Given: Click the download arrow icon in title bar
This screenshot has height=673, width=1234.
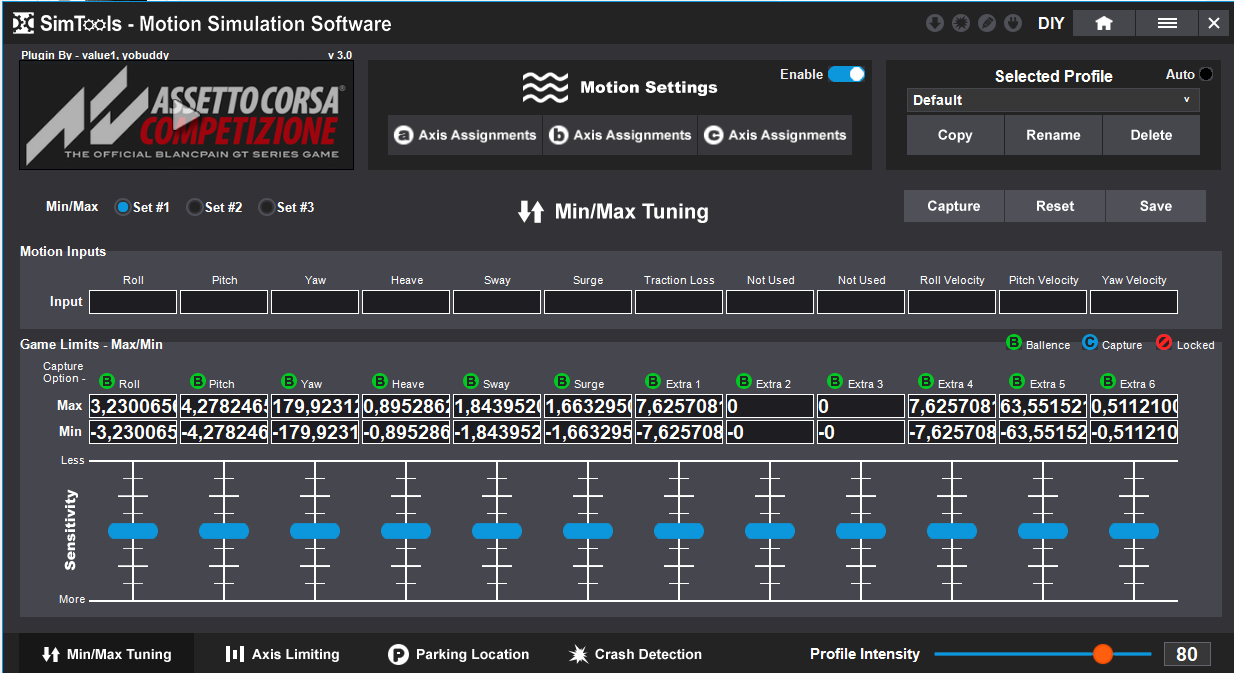Looking at the screenshot, I should [935, 23].
